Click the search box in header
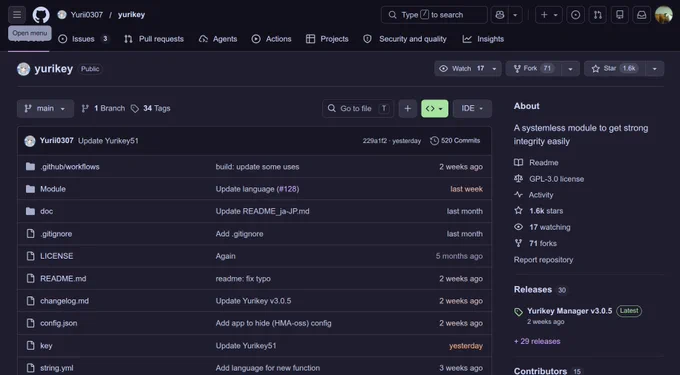 pyautogui.click(x=434, y=15)
